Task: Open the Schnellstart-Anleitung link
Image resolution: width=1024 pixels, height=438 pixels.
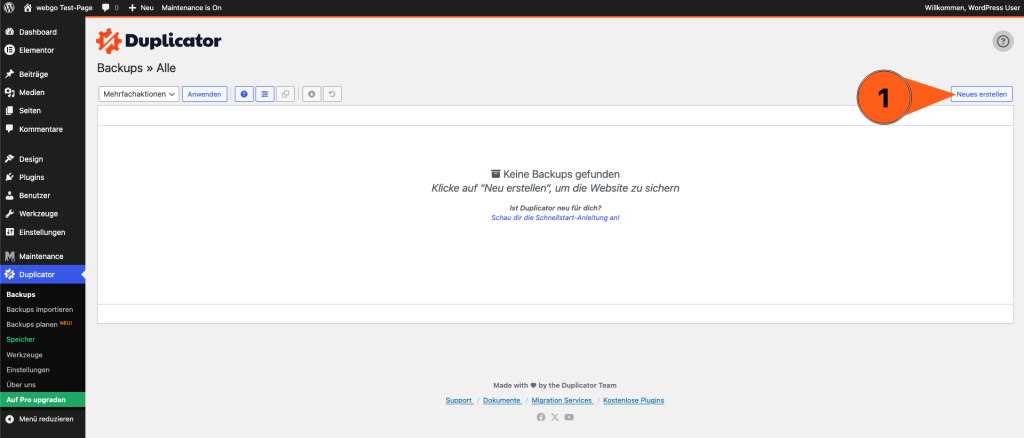Action: 555,217
